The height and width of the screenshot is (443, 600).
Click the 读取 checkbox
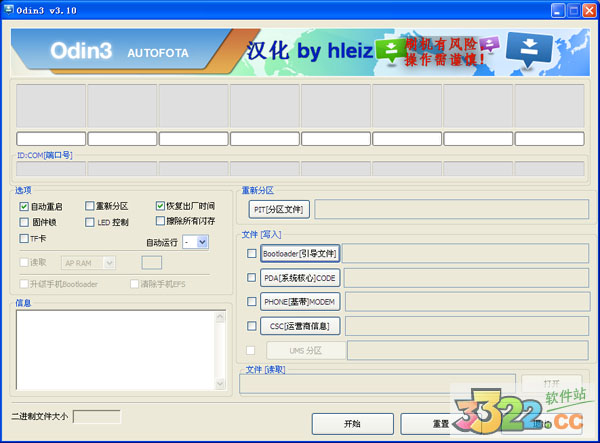click(x=24, y=262)
